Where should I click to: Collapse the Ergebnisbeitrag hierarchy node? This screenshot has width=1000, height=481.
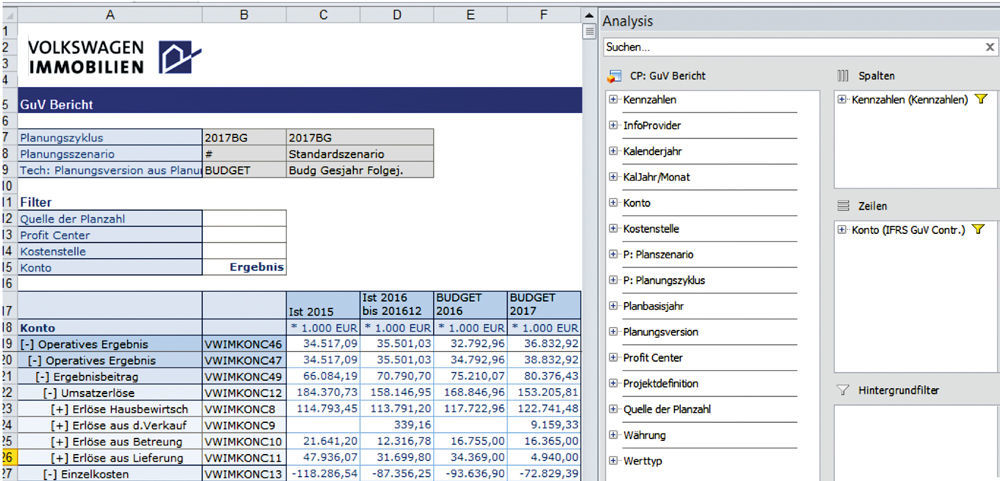coord(43,376)
